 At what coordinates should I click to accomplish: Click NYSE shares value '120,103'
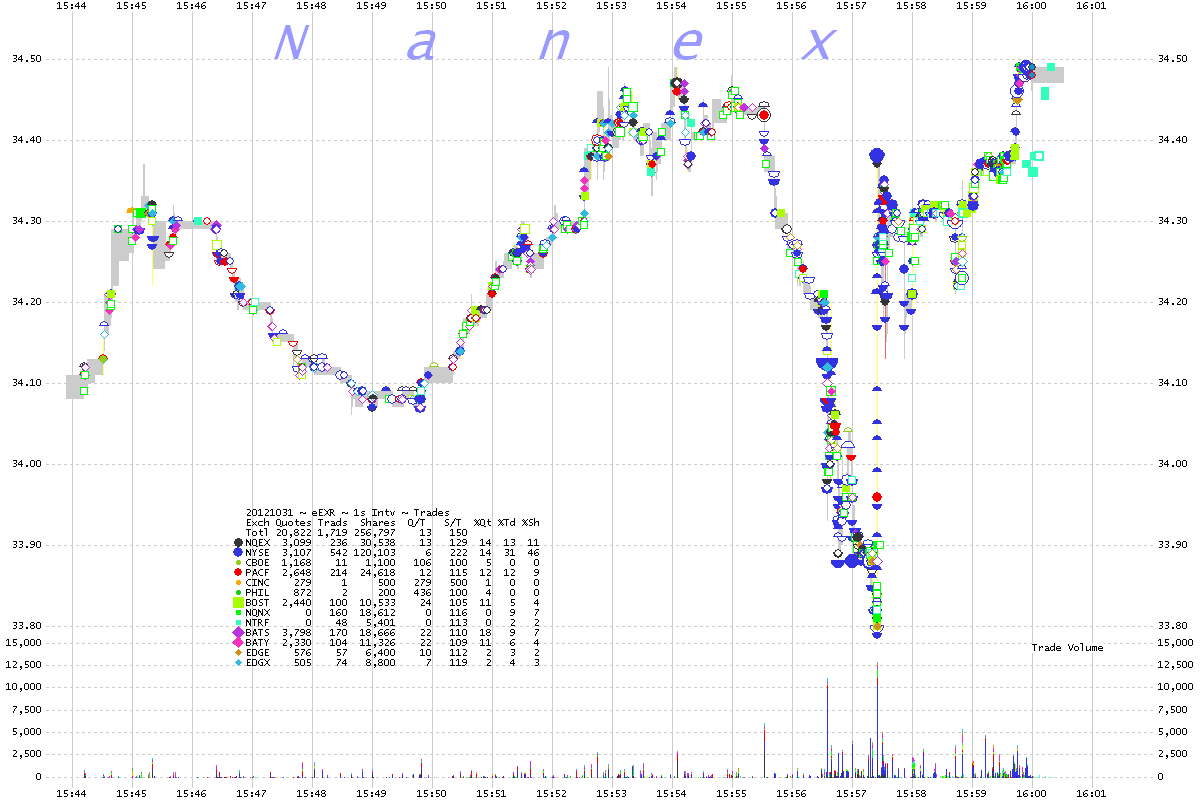pos(375,552)
